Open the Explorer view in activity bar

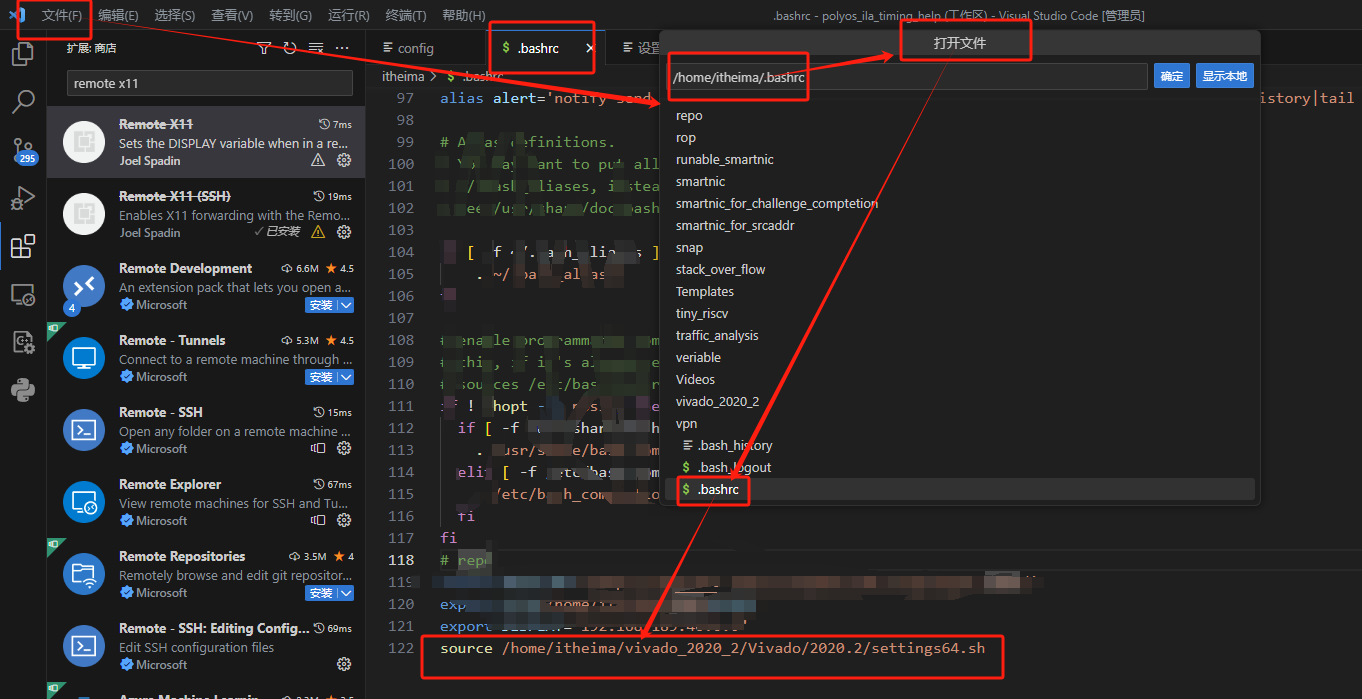[22, 54]
